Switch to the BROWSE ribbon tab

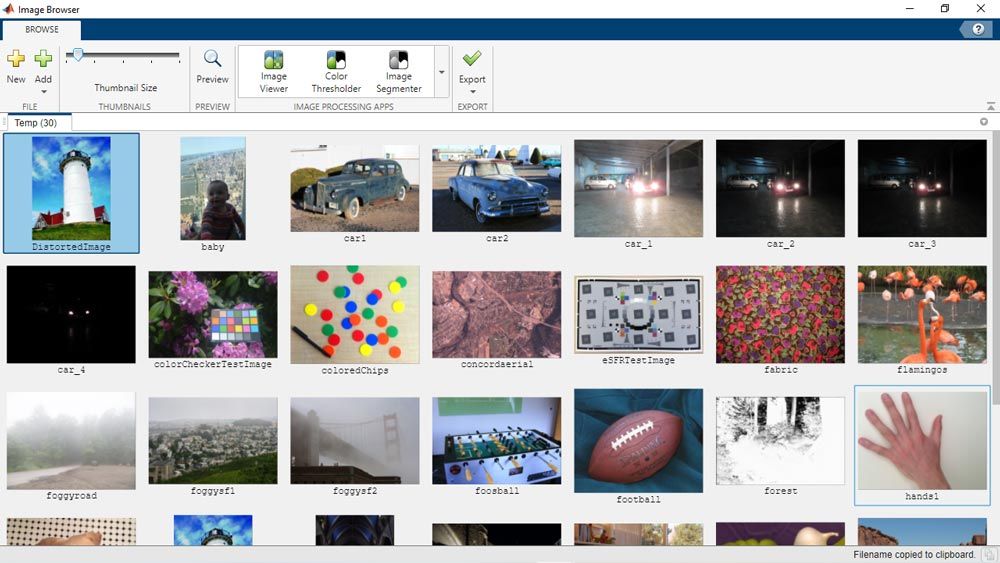coord(42,29)
